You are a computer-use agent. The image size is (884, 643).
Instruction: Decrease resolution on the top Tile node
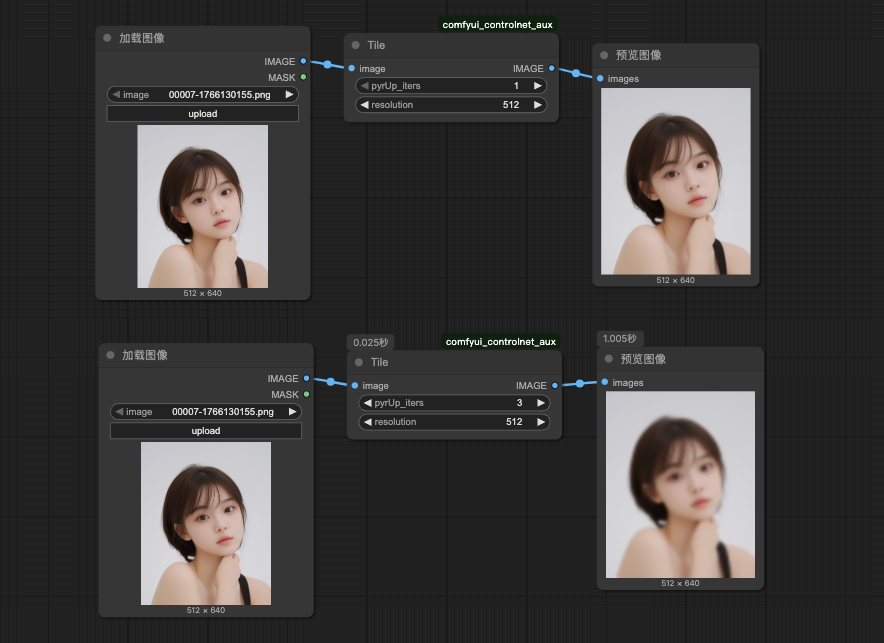[364, 105]
